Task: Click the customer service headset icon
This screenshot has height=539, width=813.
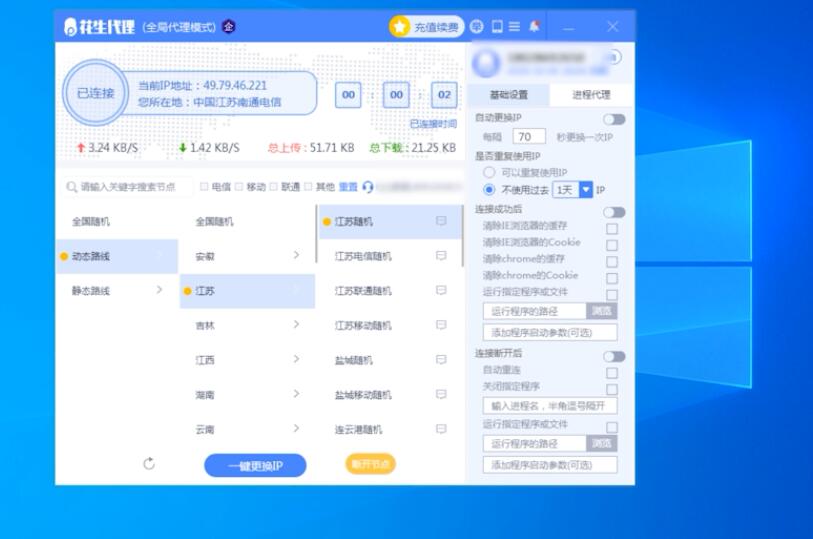Action: tap(368, 187)
